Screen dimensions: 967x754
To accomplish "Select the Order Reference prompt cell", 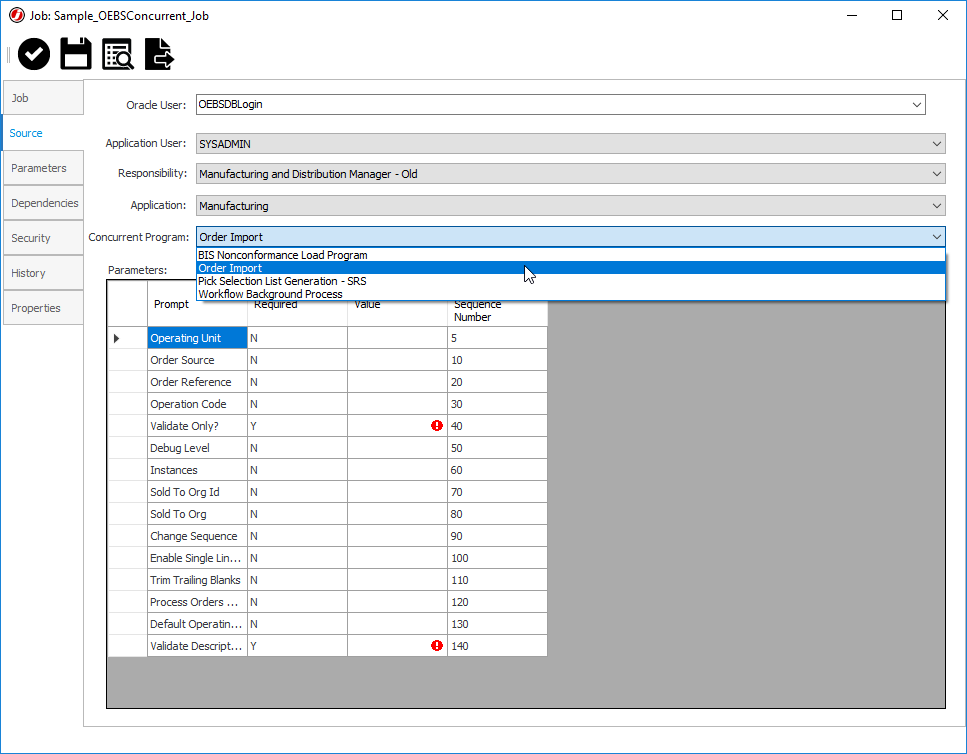I will tap(197, 382).
